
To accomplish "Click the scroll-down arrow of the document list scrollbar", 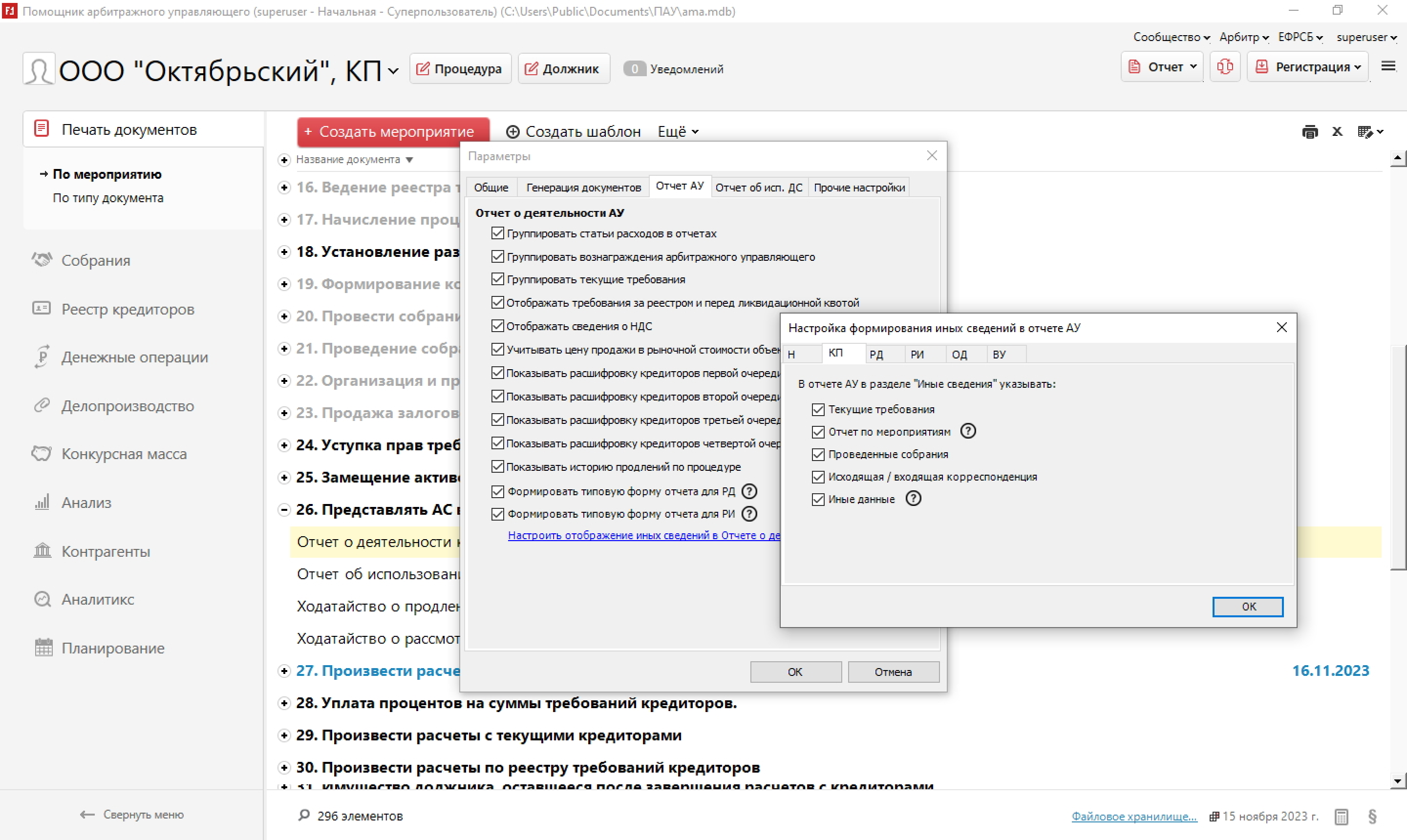I will coord(1397,781).
